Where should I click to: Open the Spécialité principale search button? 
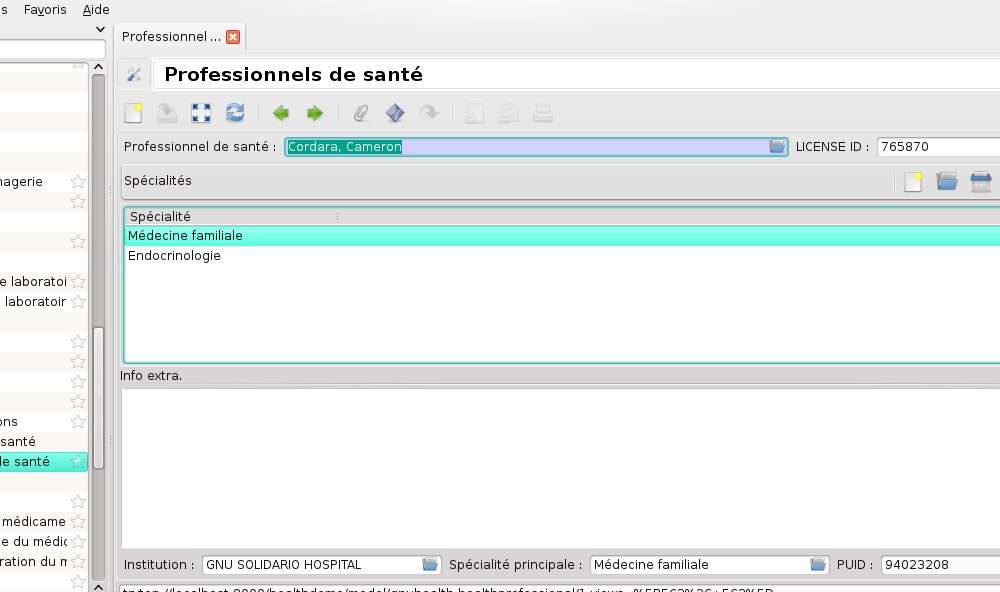coord(818,565)
